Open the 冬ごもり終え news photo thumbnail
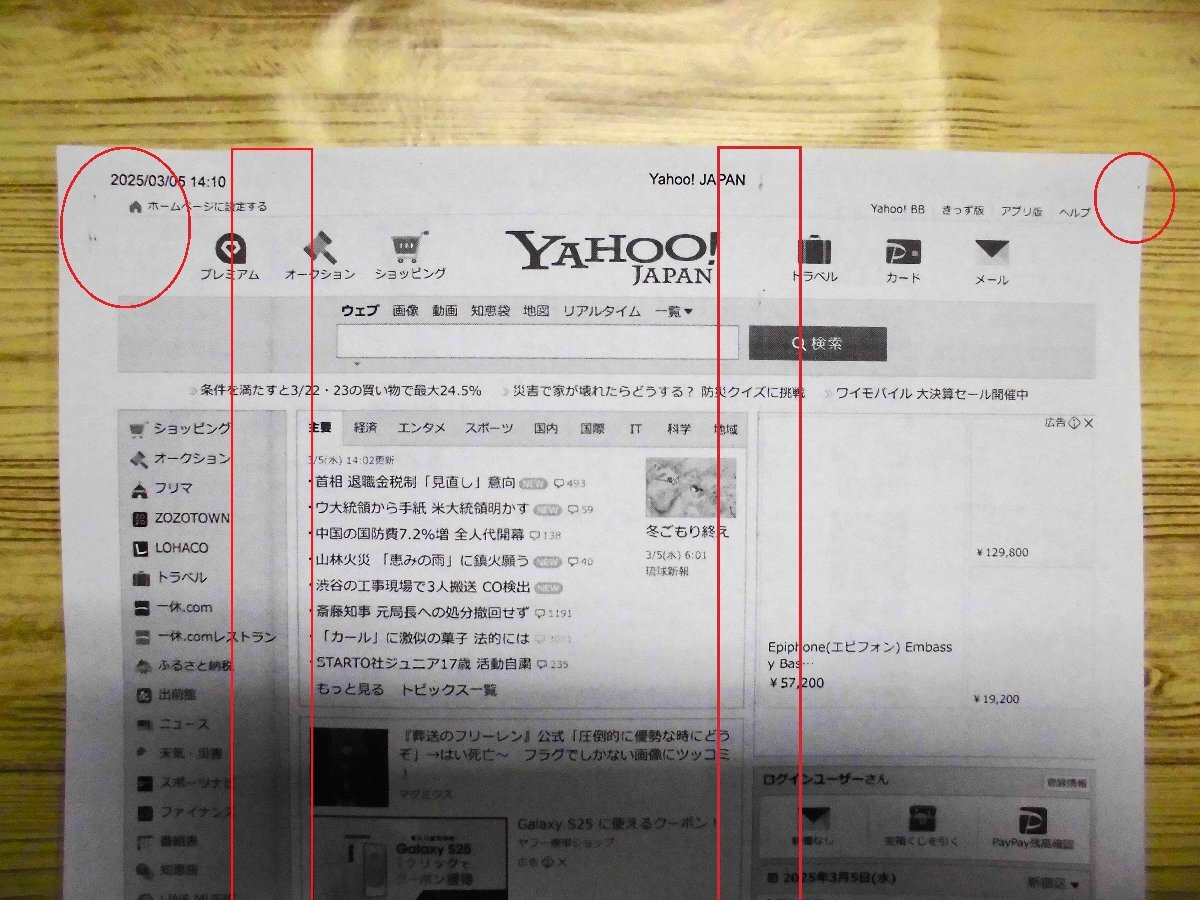Image resolution: width=1200 pixels, height=900 pixels. (690, 488)
